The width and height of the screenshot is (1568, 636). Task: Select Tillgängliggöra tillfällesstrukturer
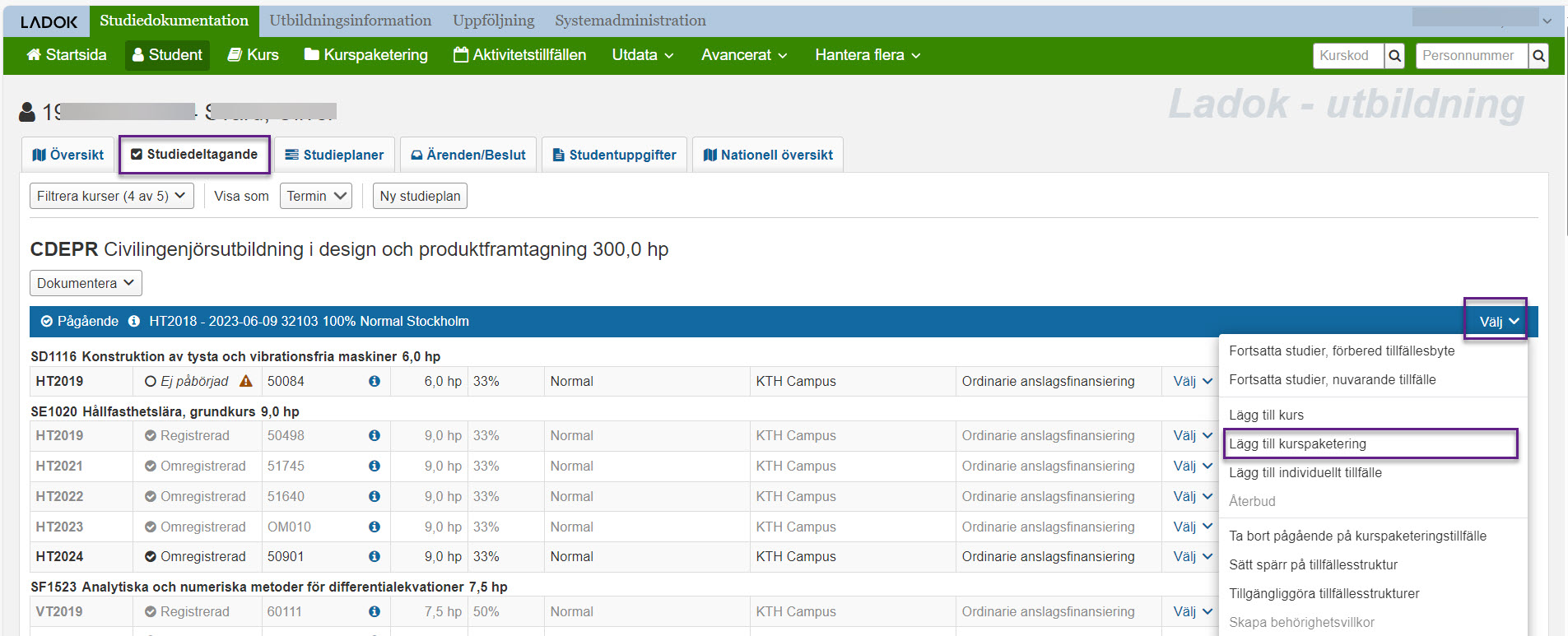1324,594
